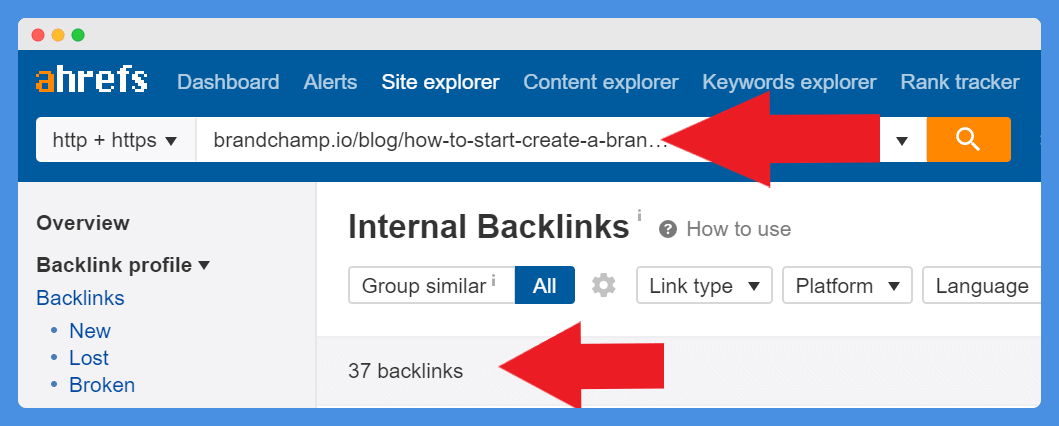Open the Broken backlinks link
1059x426 pixels.
[102, 385]
